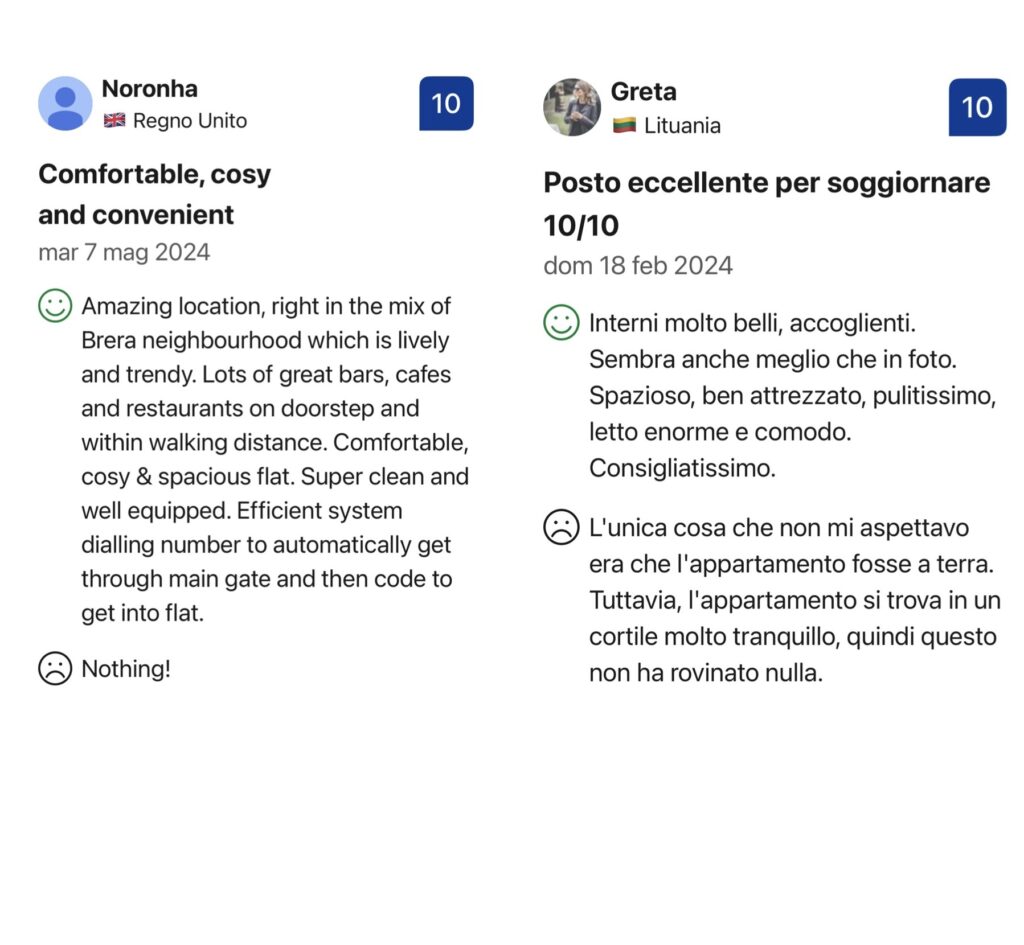Open the reviewer name Noronha

point(150,89)
